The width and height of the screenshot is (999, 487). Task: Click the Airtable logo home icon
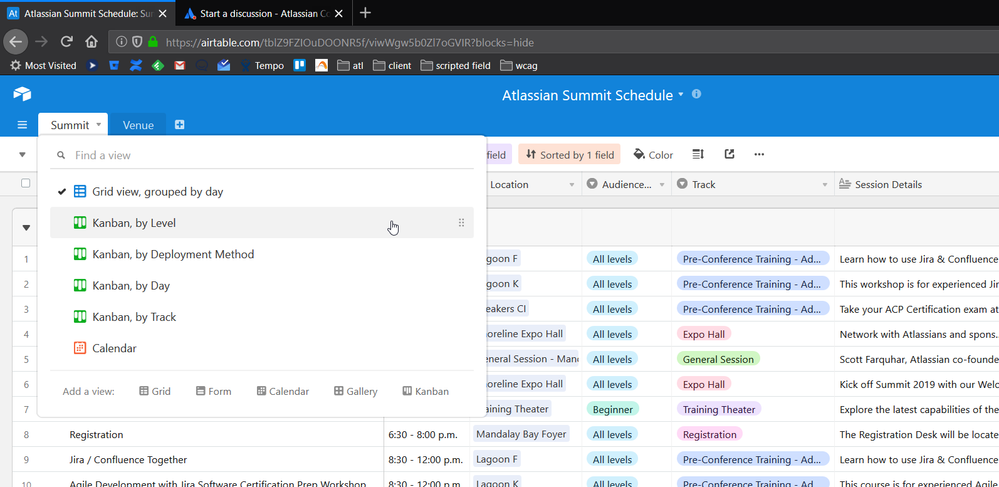[22, 94]
